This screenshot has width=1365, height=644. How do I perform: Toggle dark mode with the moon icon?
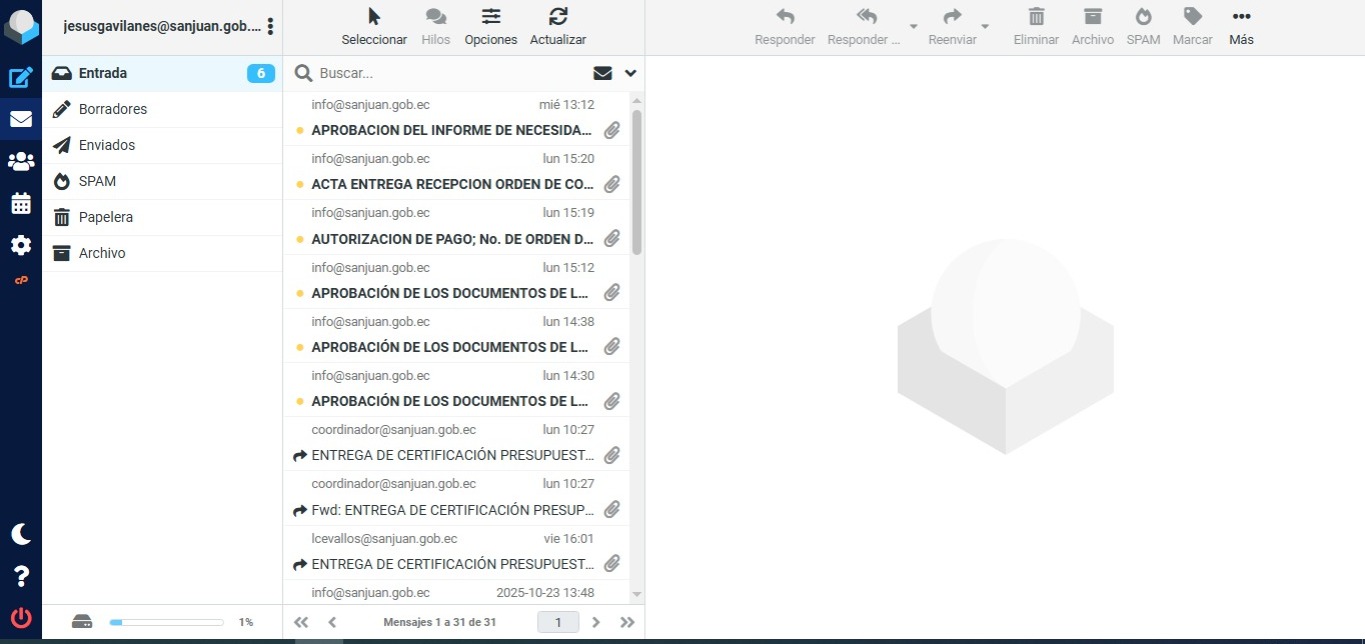(x=20, y=534)
